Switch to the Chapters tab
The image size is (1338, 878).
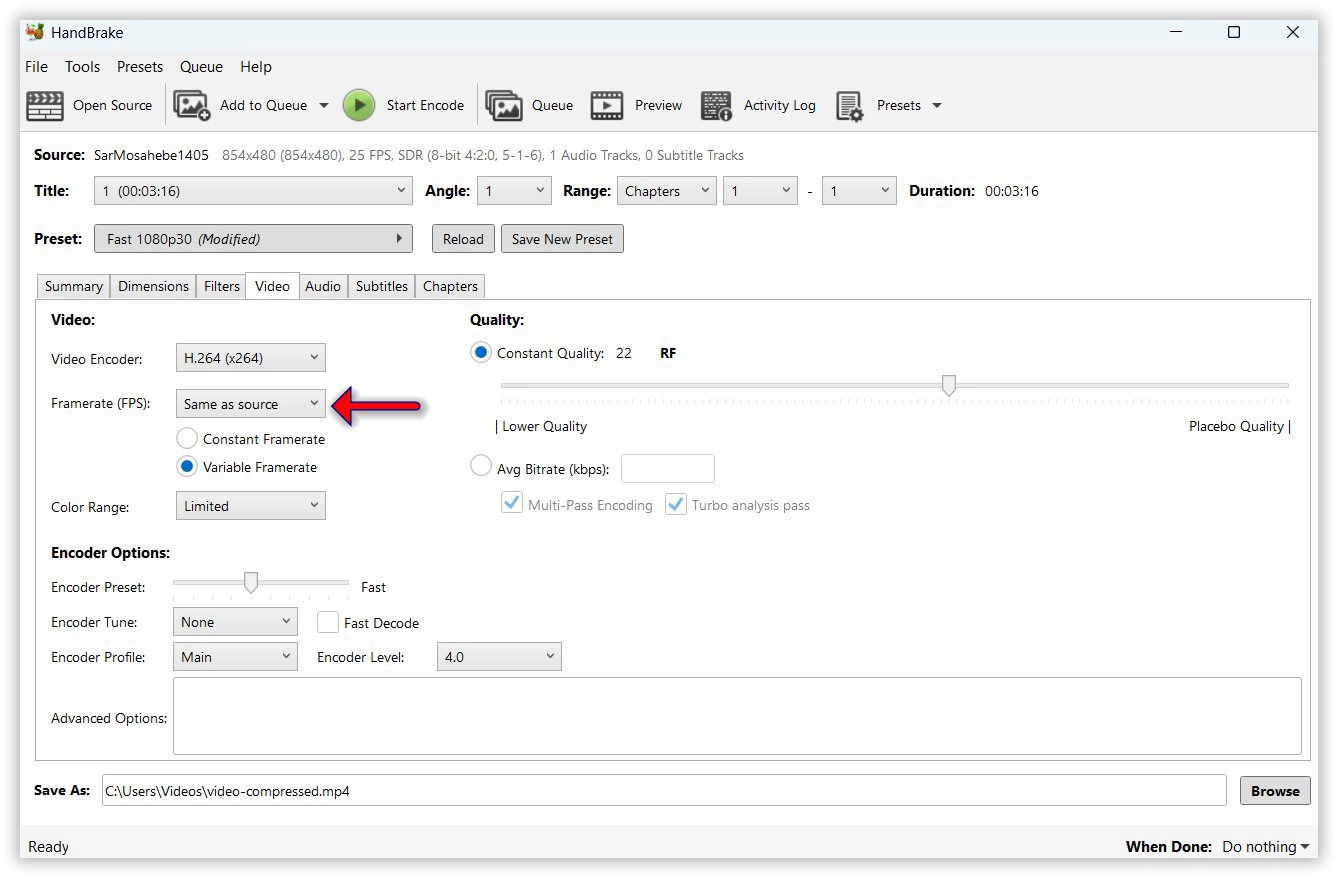click(x=450, y=286)
